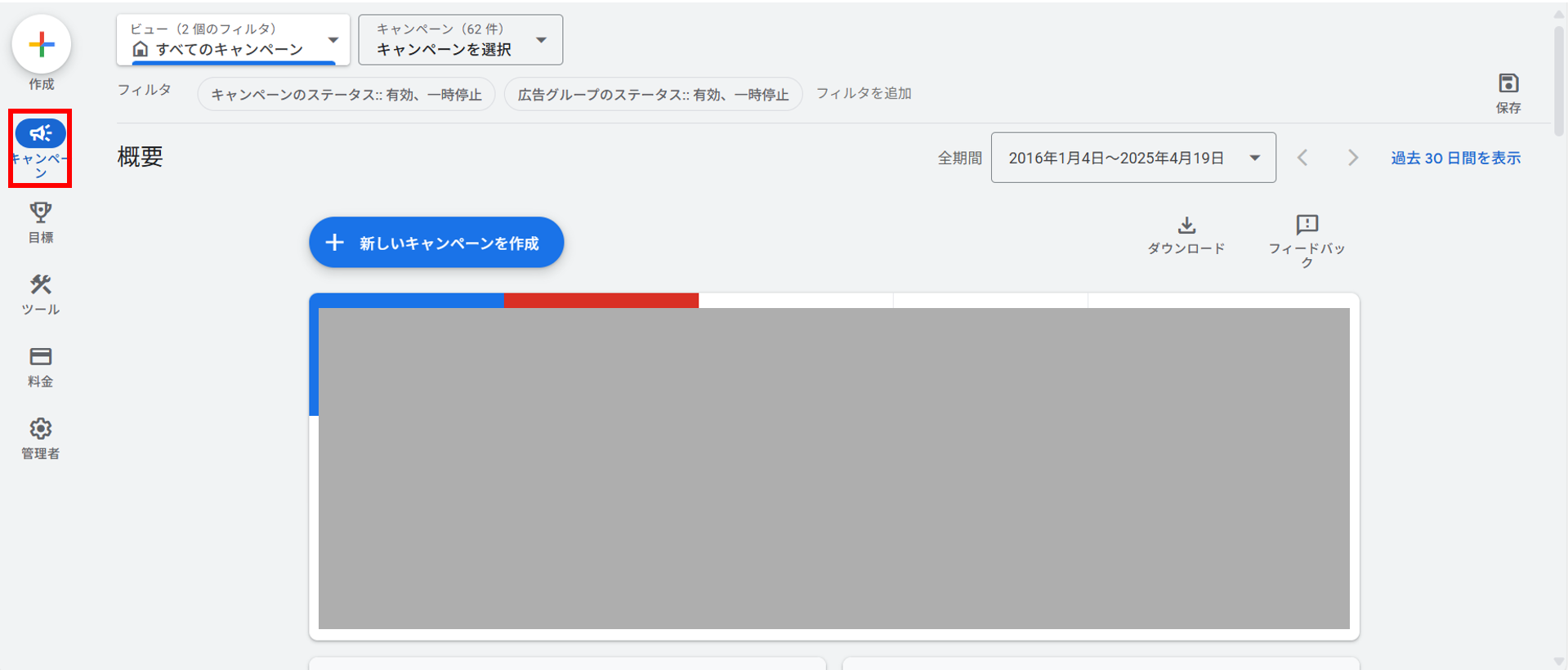Click the 広告グループのステータス filter chip
1568x670 pixels.
click(x=654, y=94)
